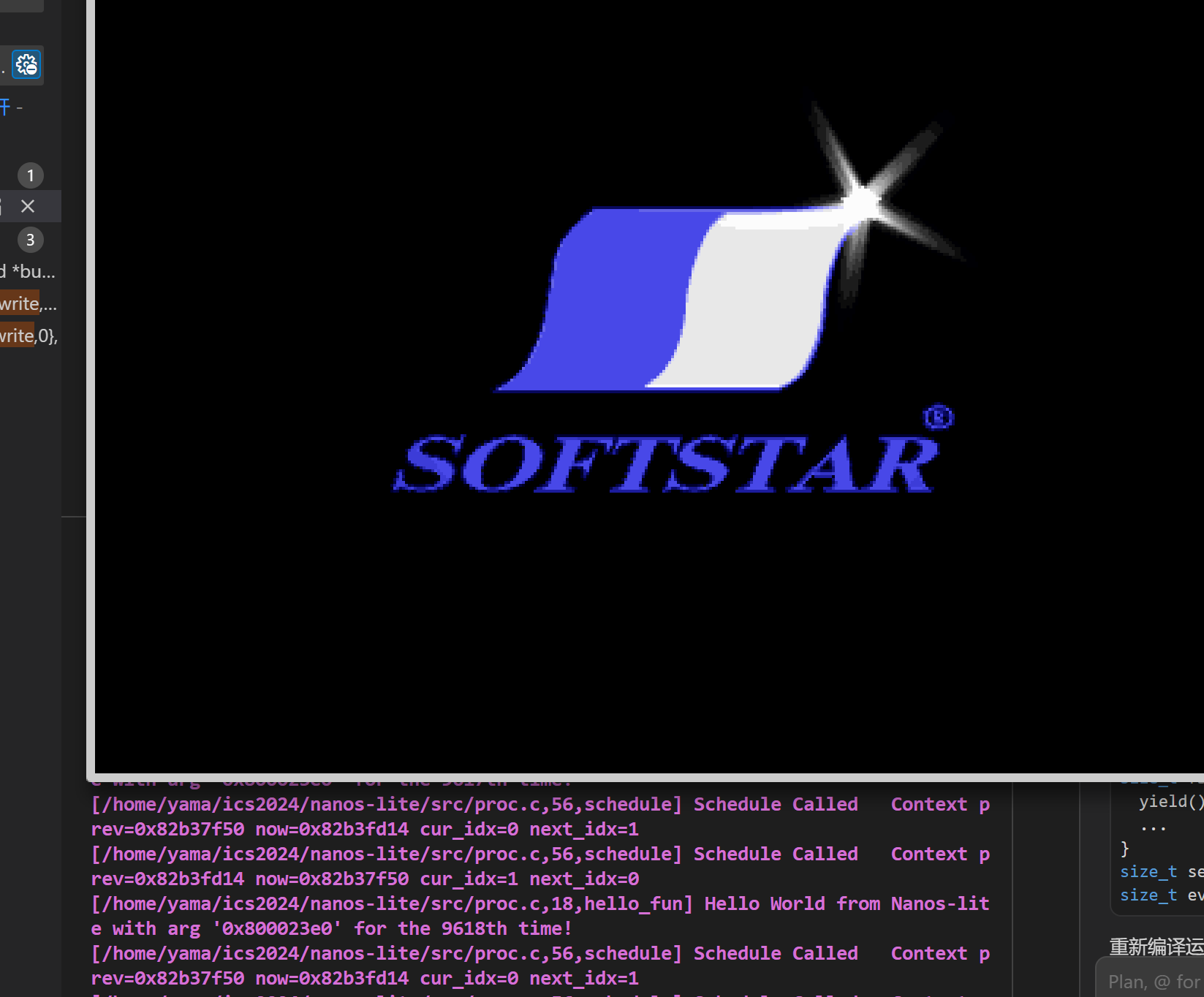The height and width of the screenshot is (997, 1204).
Task: Click the registered trademark symbol above SOFTSTAR
Action: tap(939, 417)
